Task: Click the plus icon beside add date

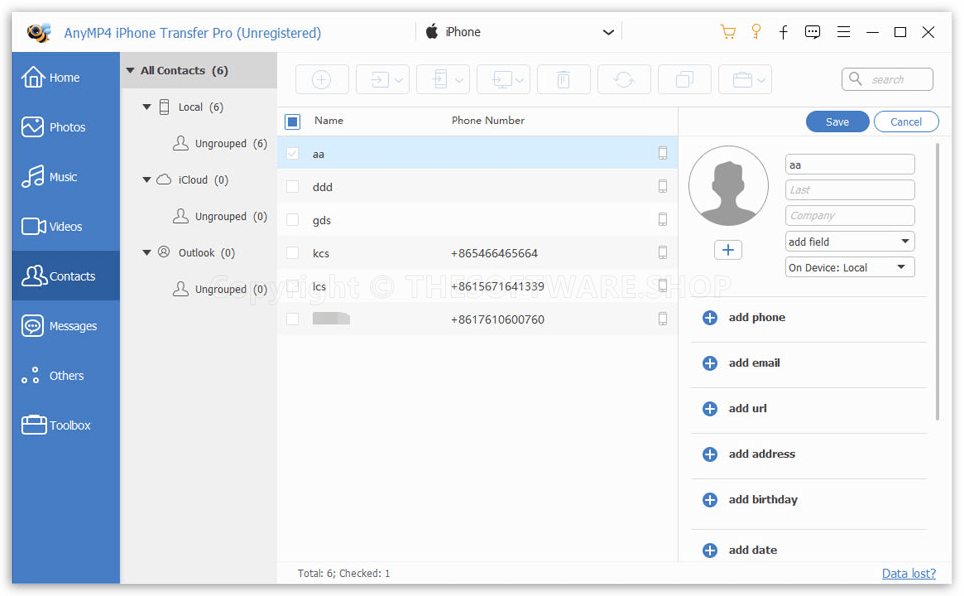Action: tap(709, 550)
